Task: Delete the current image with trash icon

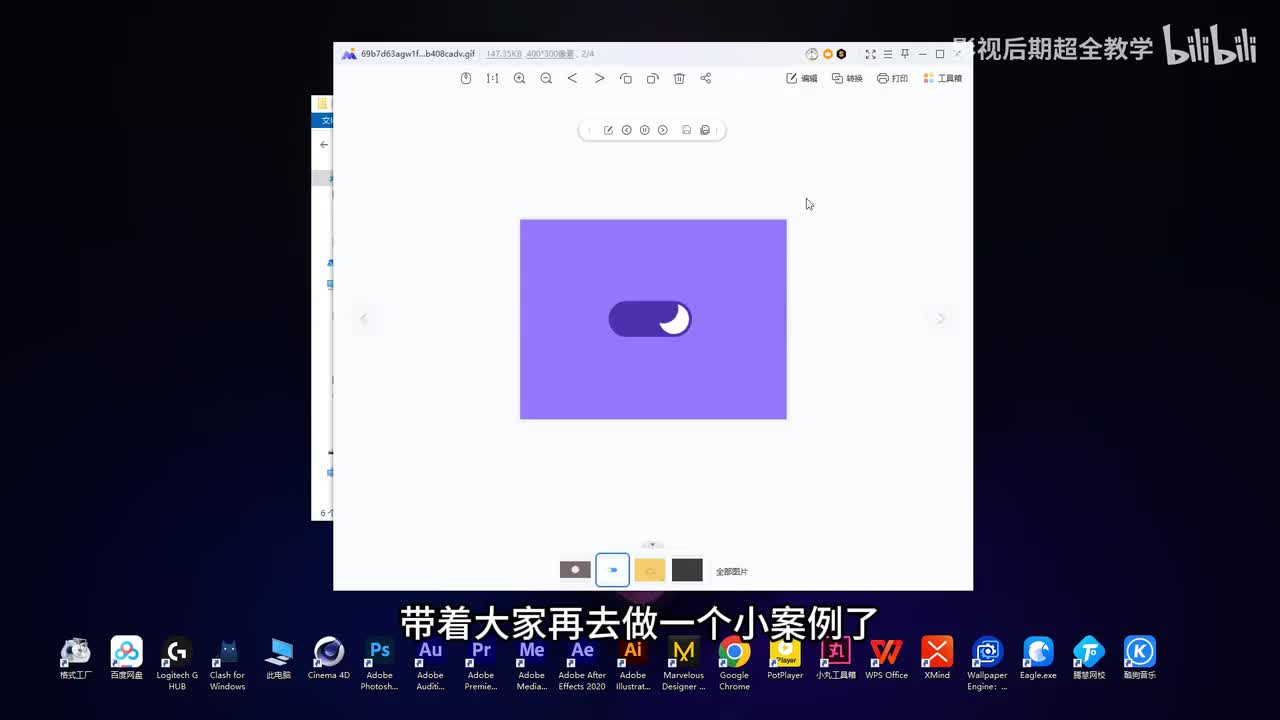Action: pos(679,78)
